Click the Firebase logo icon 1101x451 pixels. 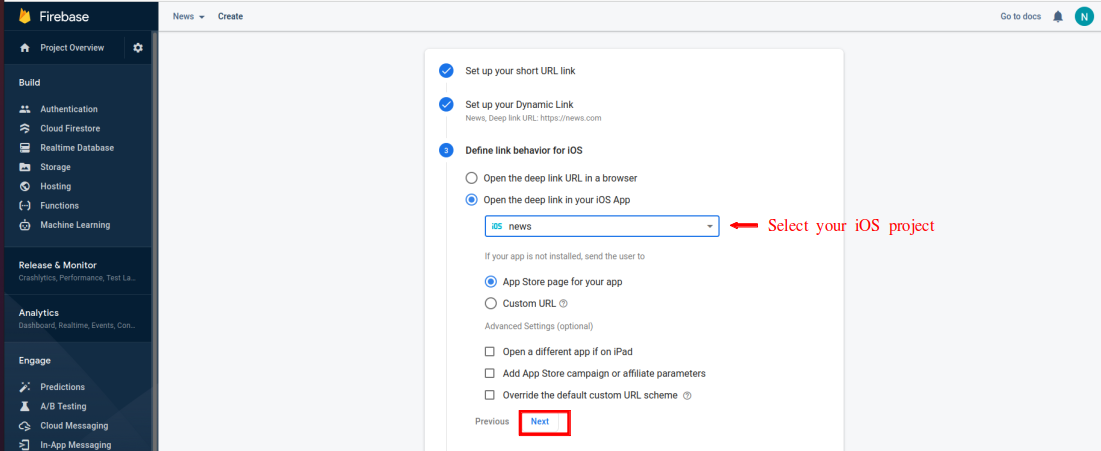(24, 16)
